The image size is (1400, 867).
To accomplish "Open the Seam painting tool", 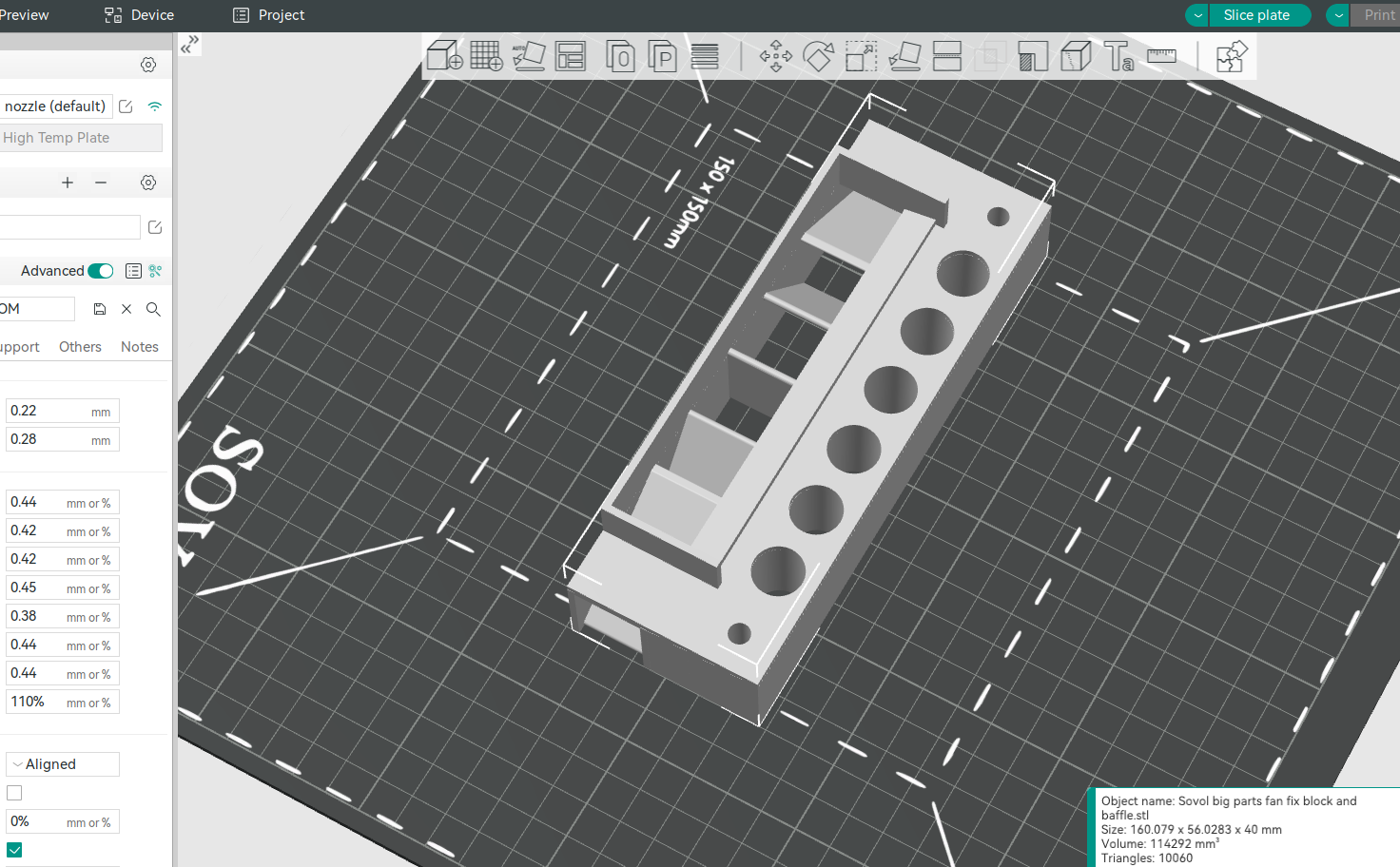I will pyautogui.click(x=1076, y=56).
